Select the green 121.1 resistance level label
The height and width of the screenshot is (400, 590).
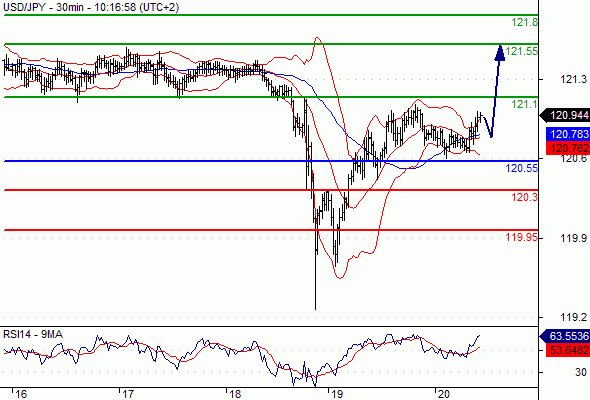point(525,104)
